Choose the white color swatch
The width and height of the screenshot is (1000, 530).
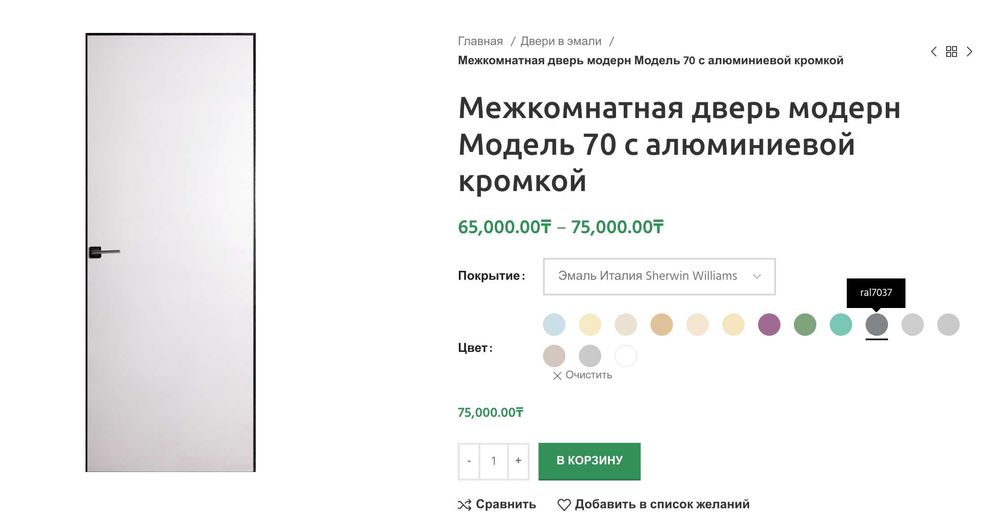point(626,356)
